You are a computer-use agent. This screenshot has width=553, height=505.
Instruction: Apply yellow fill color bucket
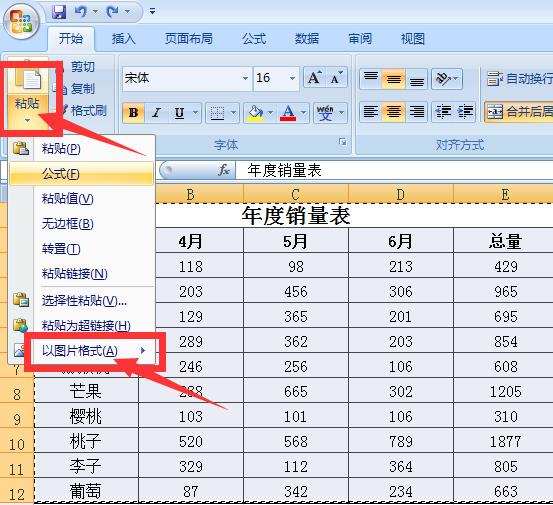point(255,113)
